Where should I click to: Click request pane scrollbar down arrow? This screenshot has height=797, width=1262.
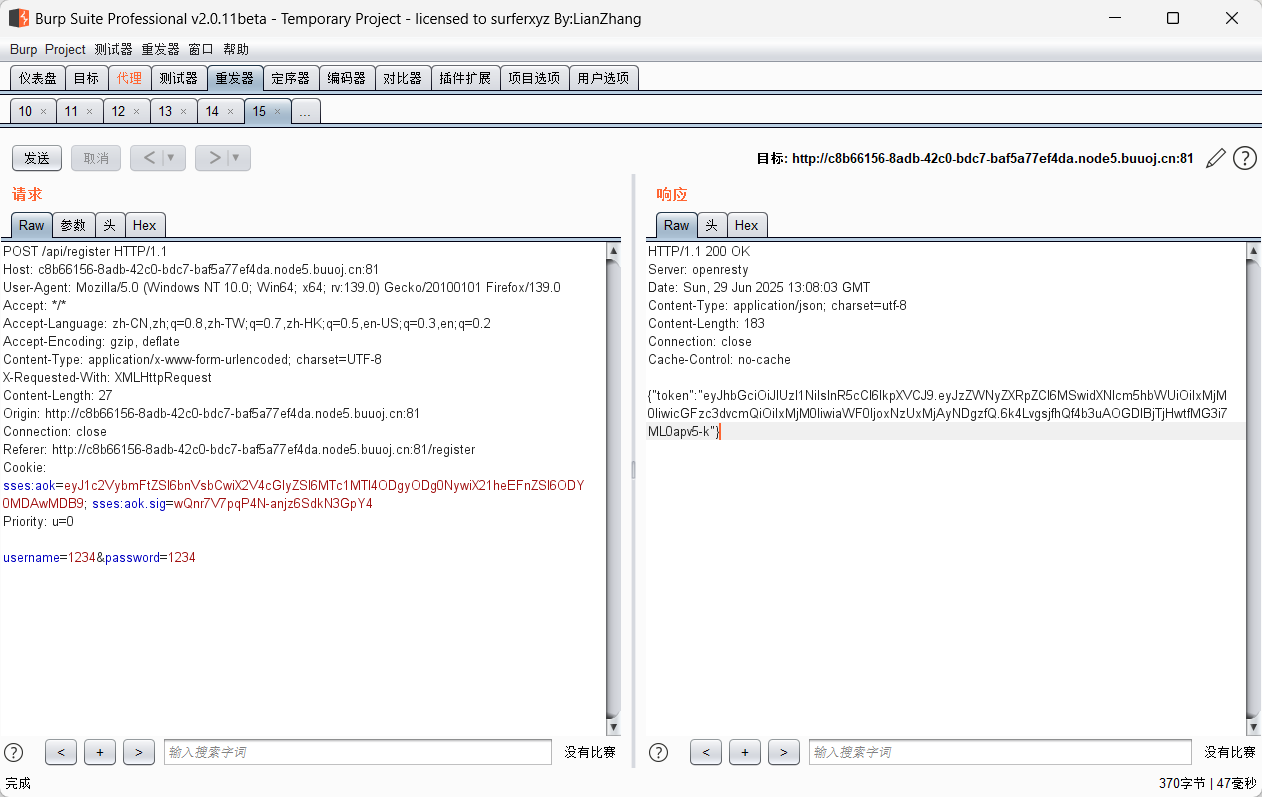click(613, 727)
